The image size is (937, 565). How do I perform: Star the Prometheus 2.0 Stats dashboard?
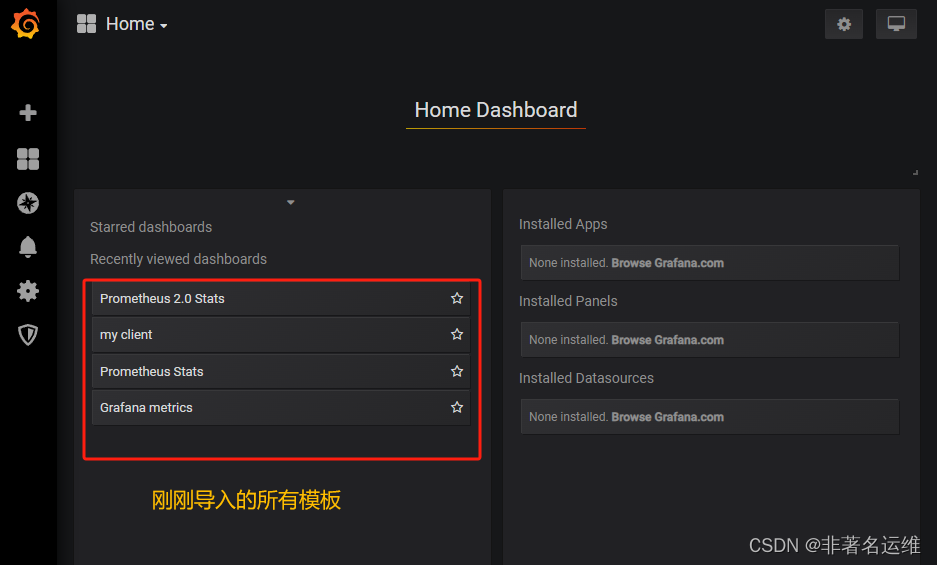(x=457, y=298)
